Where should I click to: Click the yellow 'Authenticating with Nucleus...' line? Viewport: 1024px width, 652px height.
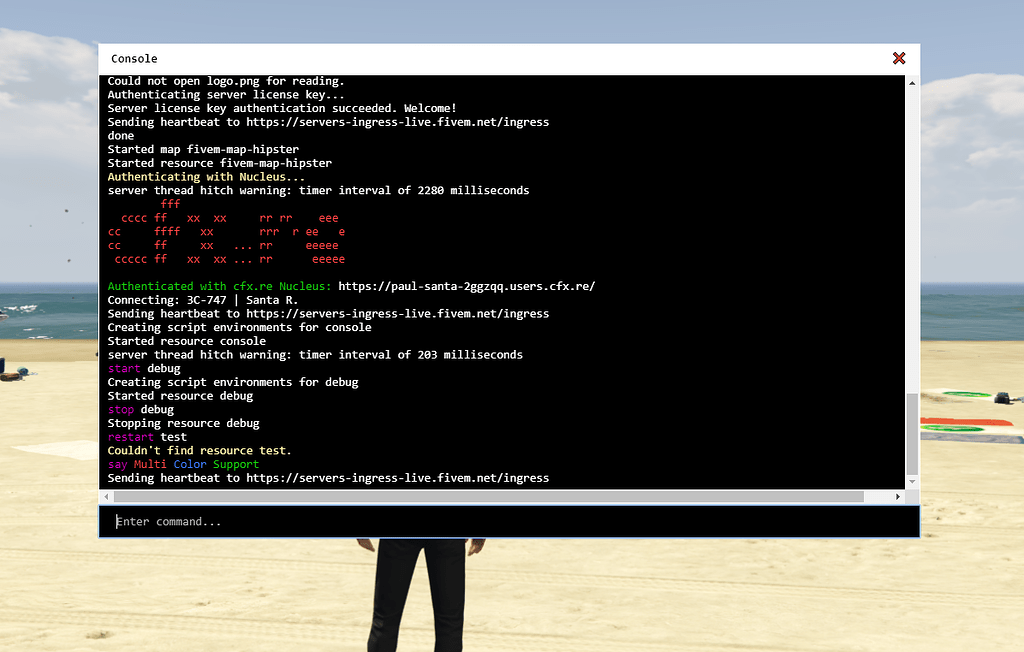point(206,177)
